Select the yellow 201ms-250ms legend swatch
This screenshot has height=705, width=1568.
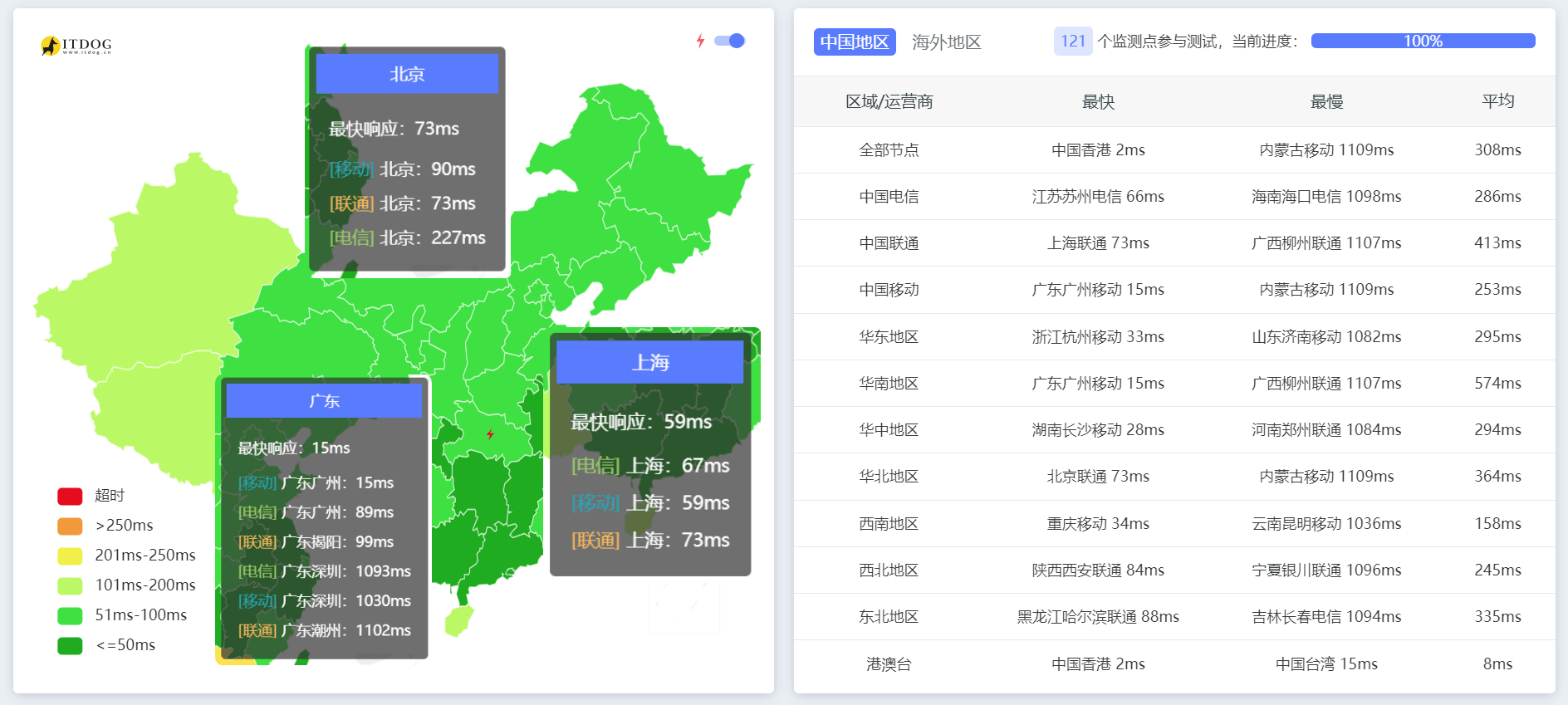(x=70, y=556)
